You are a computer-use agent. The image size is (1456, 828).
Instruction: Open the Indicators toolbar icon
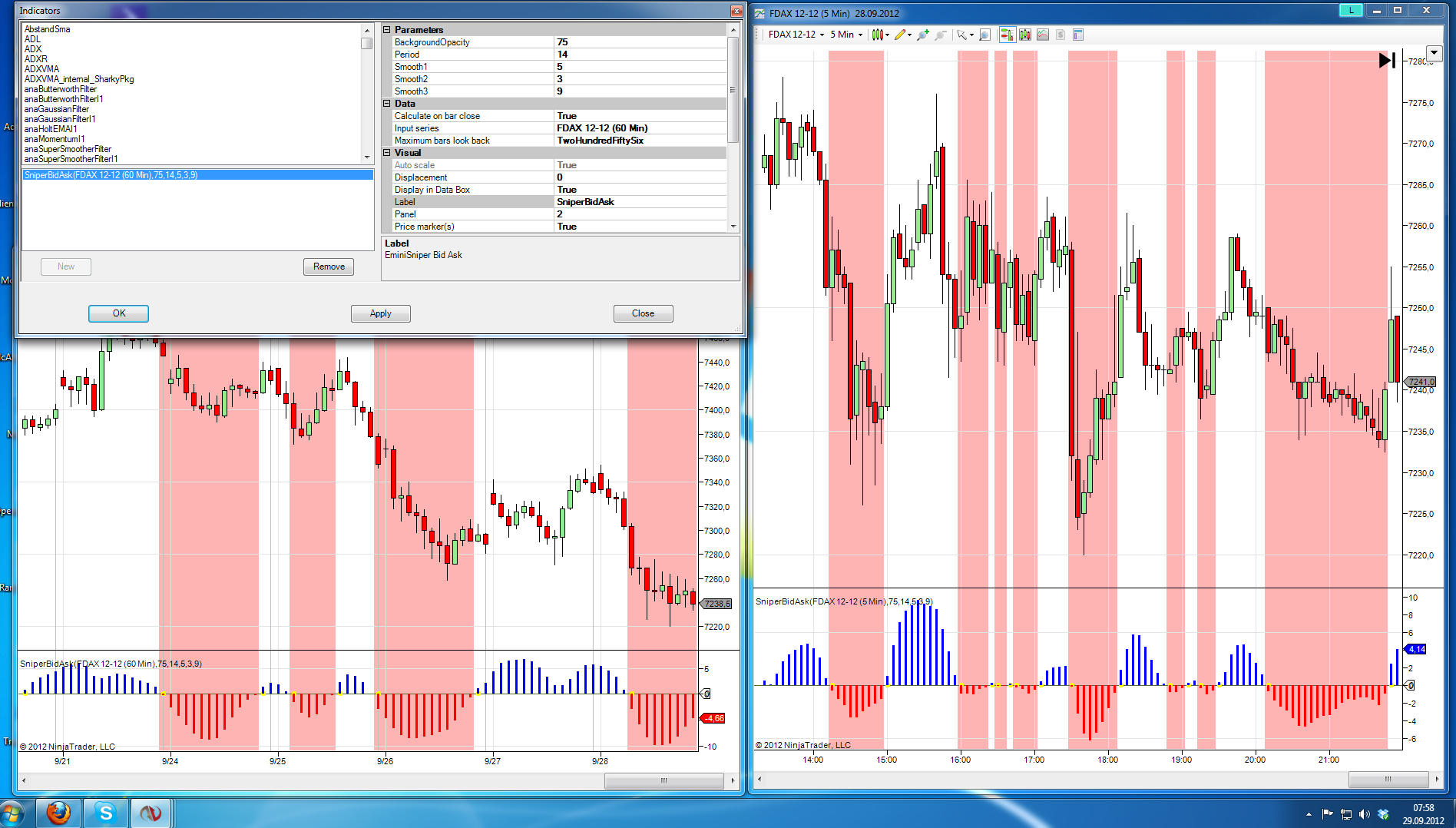pyautogui.click(x=1024, y=35)
